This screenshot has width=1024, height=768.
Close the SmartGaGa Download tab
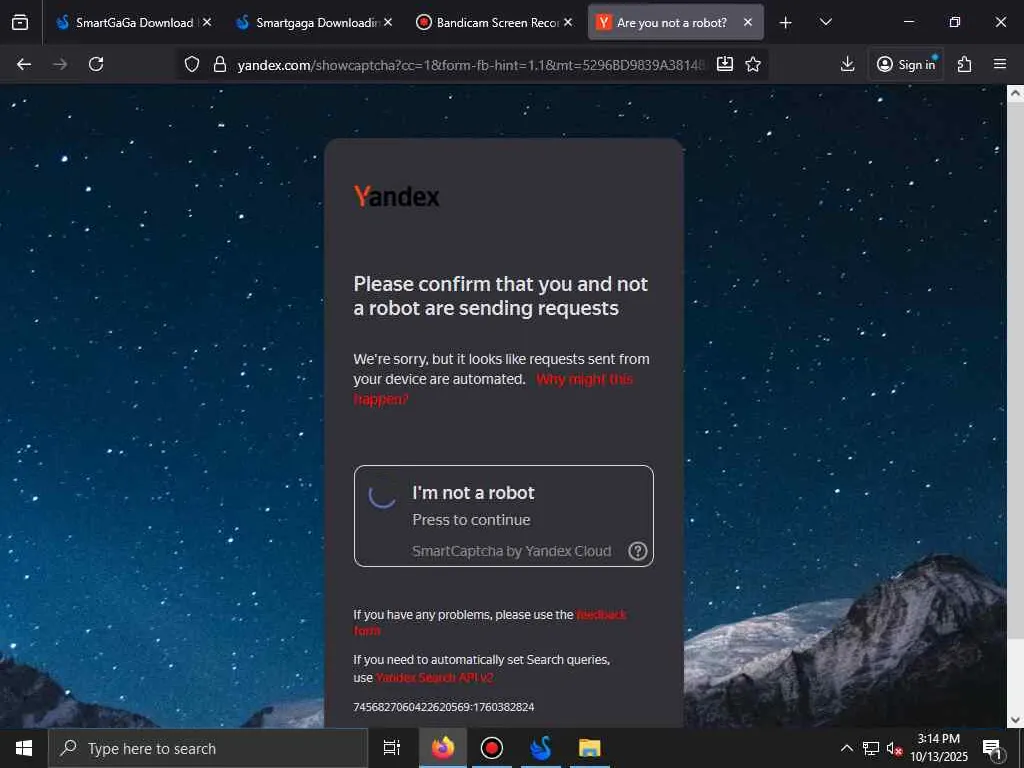(x=207, y=22)
